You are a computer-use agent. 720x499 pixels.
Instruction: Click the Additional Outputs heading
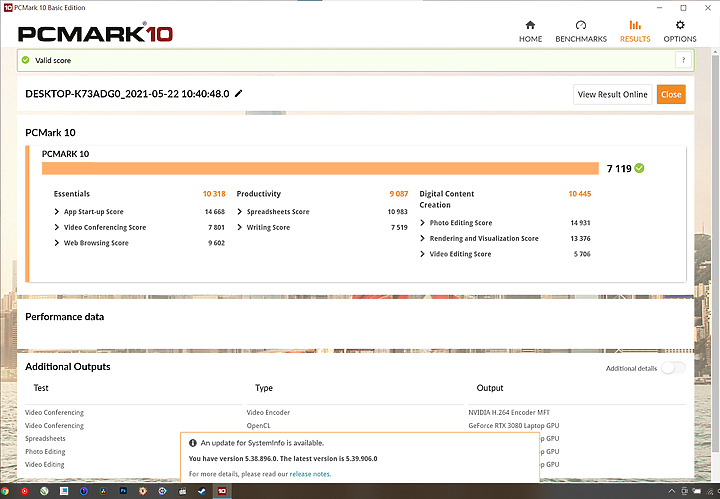[x=68, y=367]
